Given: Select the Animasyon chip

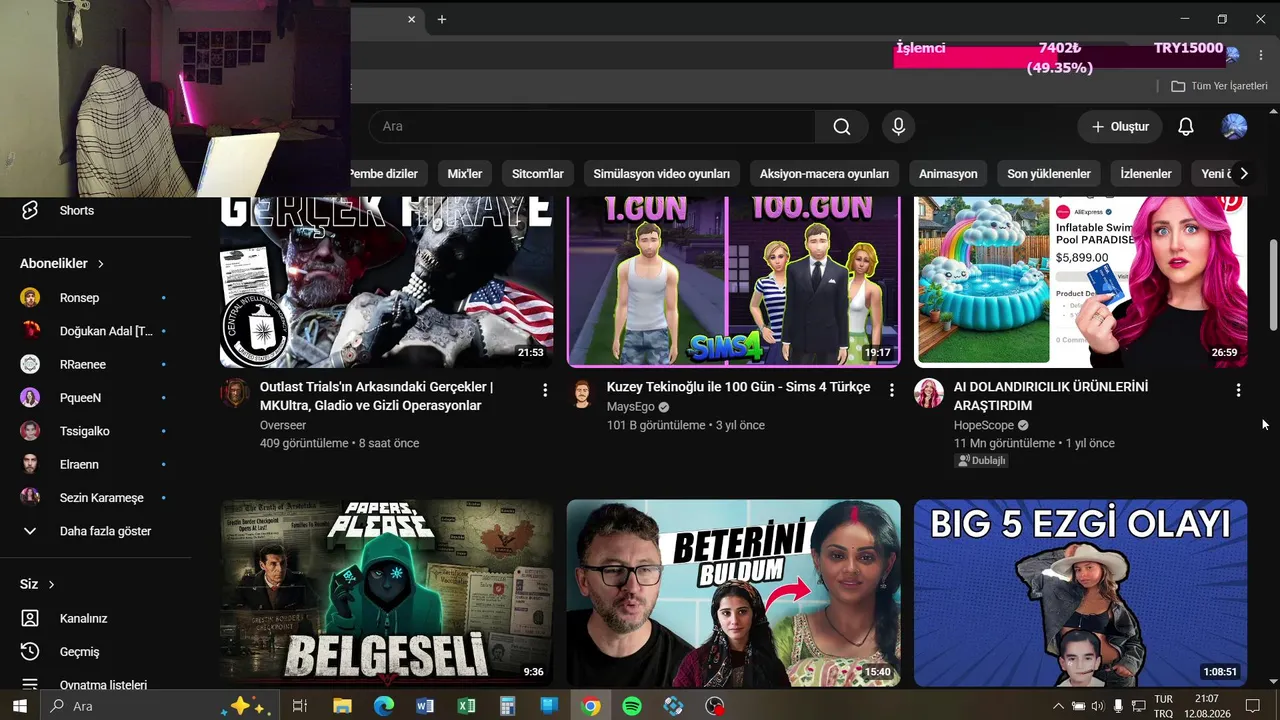Looking at the screenshot, I should tap(948, 174).
